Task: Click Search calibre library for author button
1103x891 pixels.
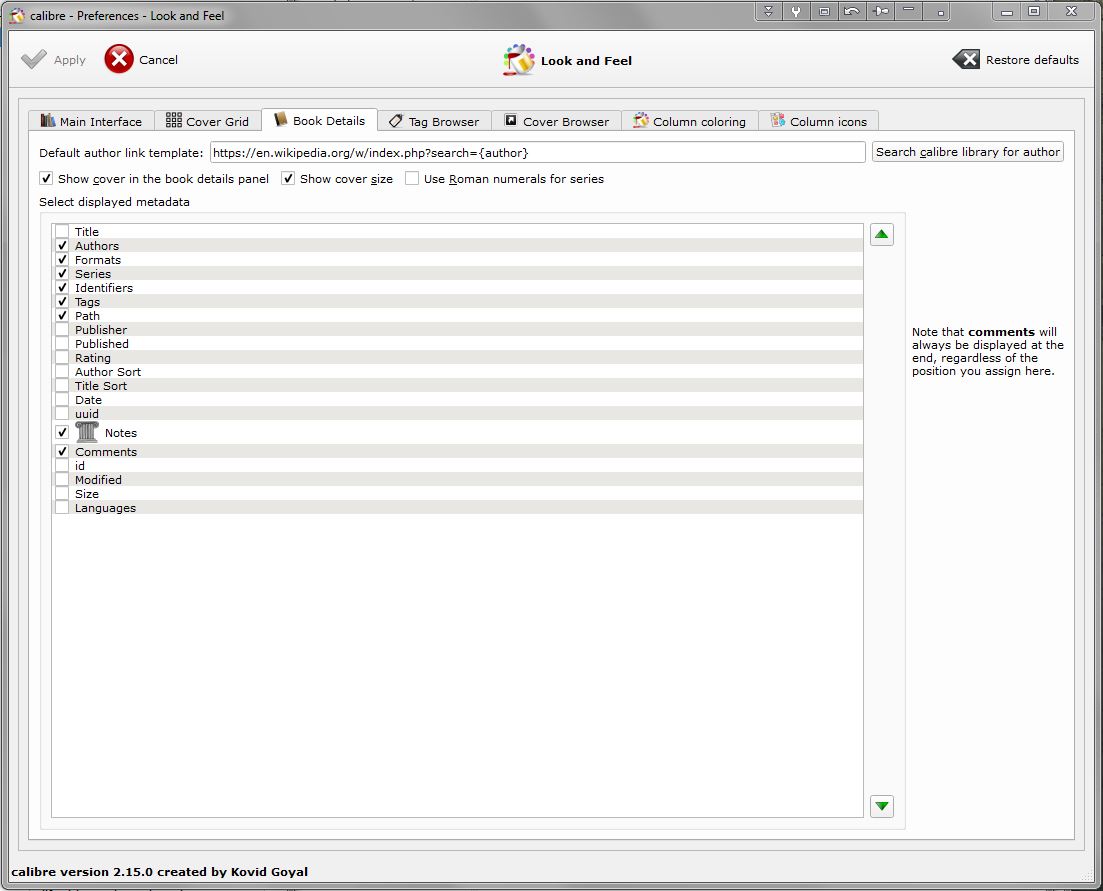Action: point(967,152)
